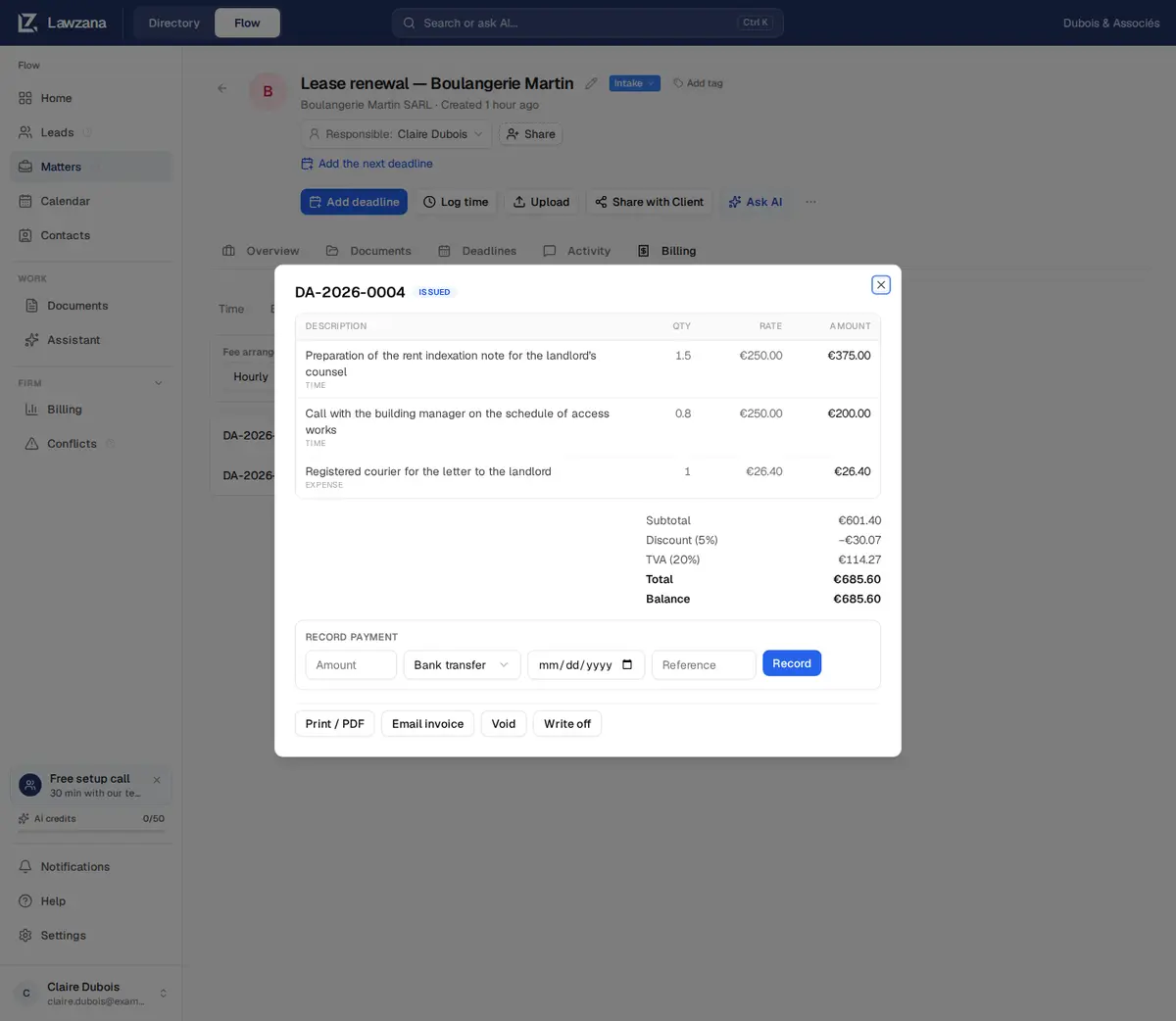The width and height of the screenshot is (1176, 1021).
Task: Click the B matter avatar
Action: (x=268, y=91)
